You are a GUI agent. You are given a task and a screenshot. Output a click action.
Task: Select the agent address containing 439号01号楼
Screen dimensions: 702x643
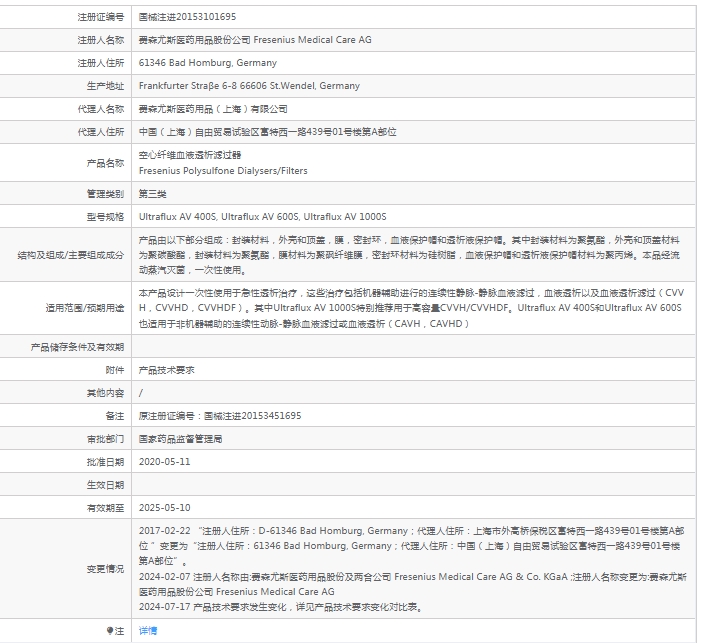point(267,132)
